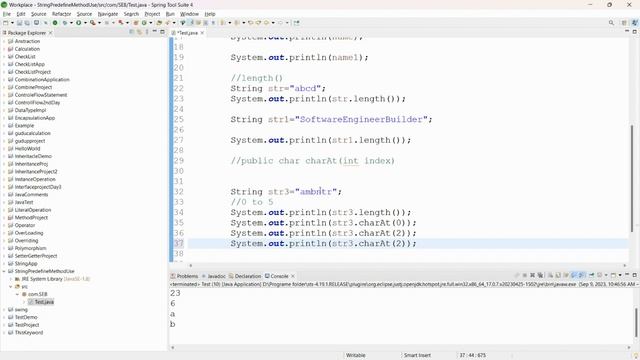Image resolution: width=640 pixels, height=360 pixels.
Task: Close the Package Explorer view
Action: pyautogui.click(x=51, y=33)
